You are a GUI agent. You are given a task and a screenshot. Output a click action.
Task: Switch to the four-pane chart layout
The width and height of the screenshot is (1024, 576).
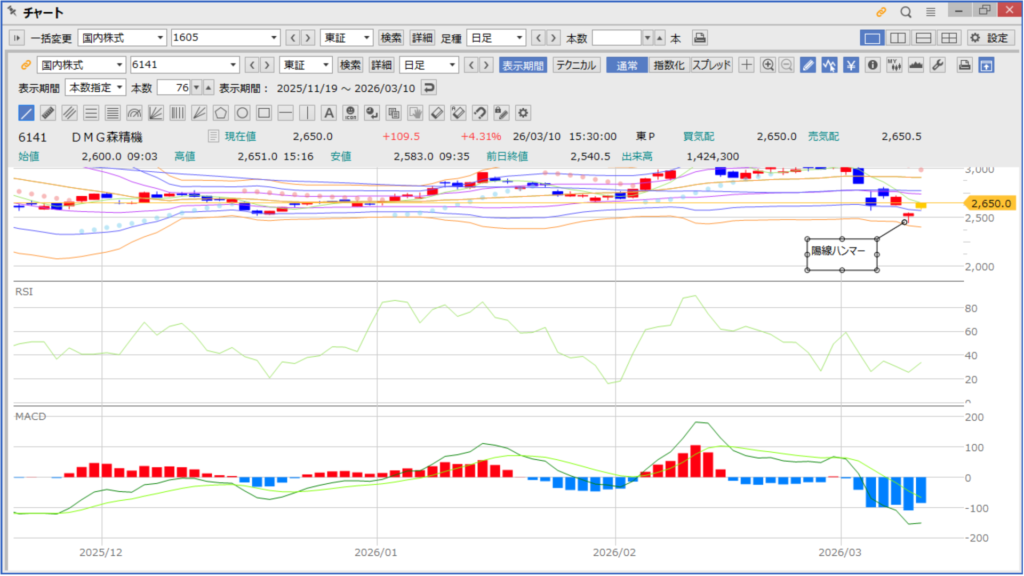948,38
